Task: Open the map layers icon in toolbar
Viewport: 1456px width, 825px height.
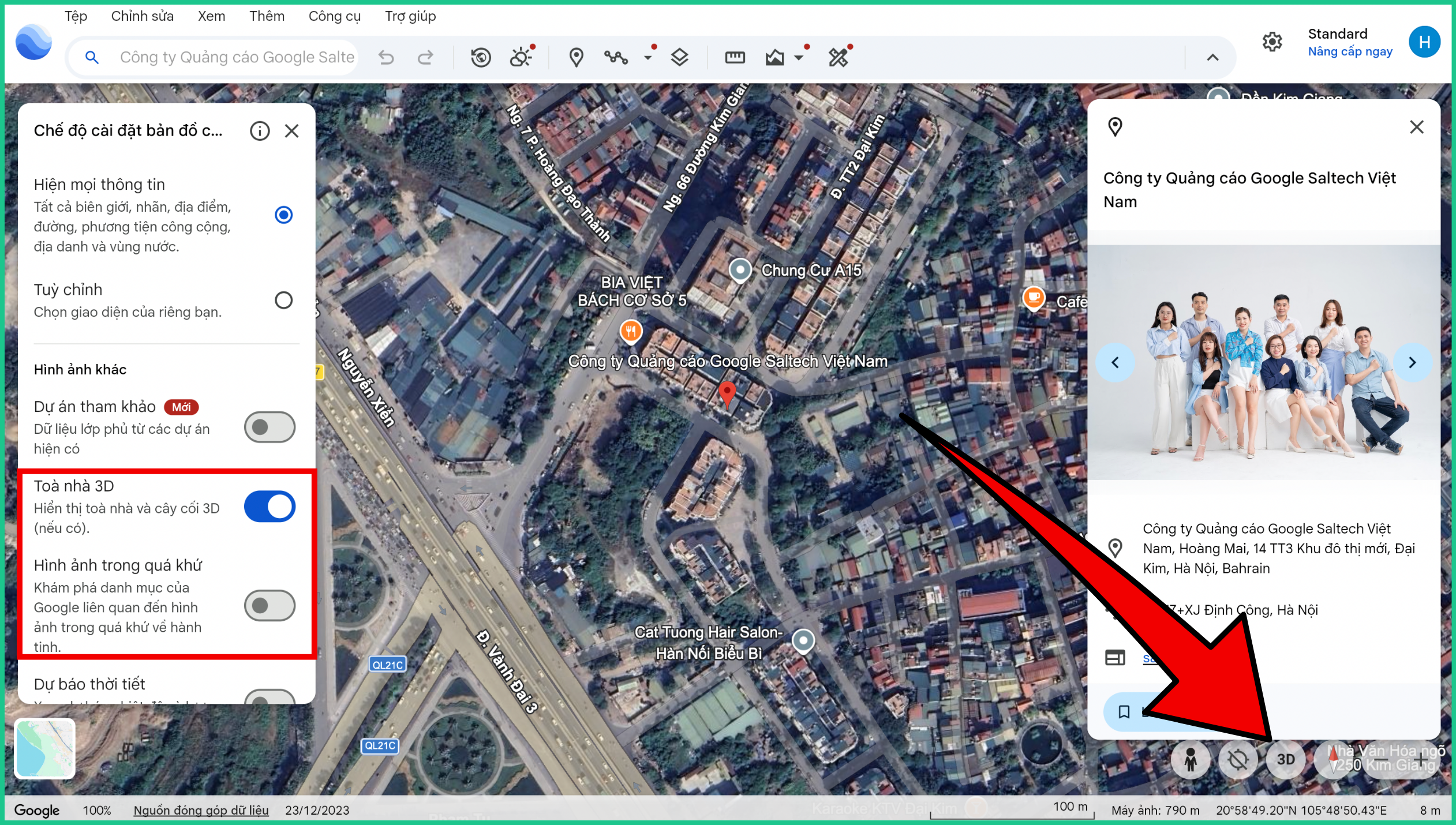Action: click(x=680, y=57)
